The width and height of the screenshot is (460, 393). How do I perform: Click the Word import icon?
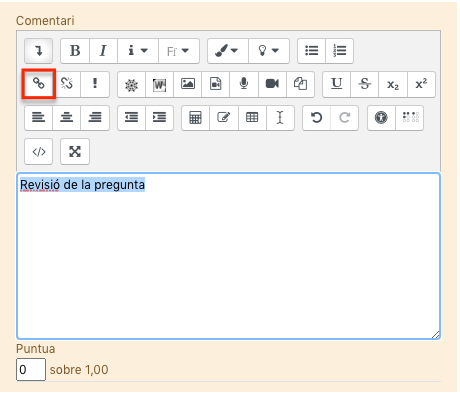tap(159, 85)
